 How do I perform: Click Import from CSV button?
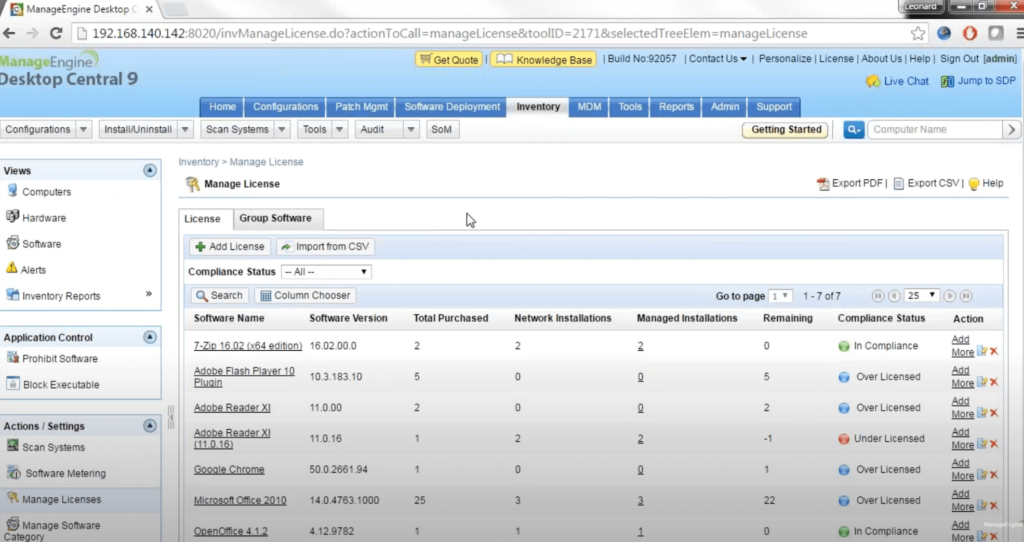[x=325, y=247]
